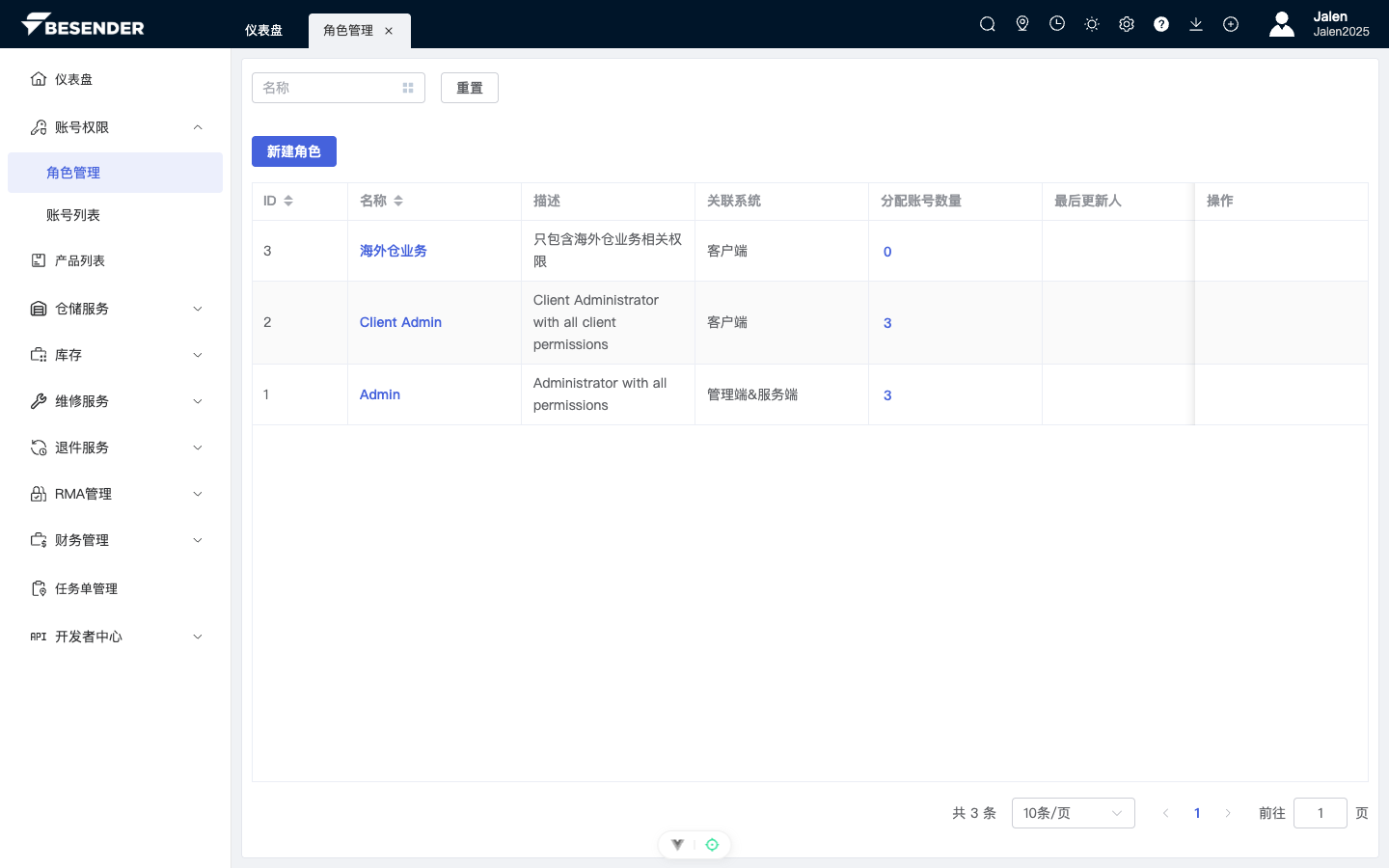The width and height of the screenshot is (1389, 868).
Task: Click the '共 3 条' total count text
Action: [x=974, y=813]
